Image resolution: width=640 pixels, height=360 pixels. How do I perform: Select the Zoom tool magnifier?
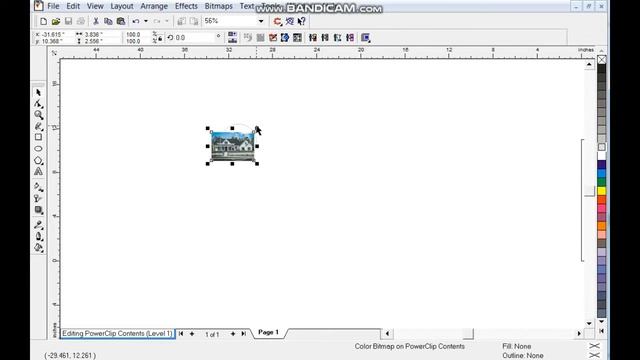tap(38, 115)
